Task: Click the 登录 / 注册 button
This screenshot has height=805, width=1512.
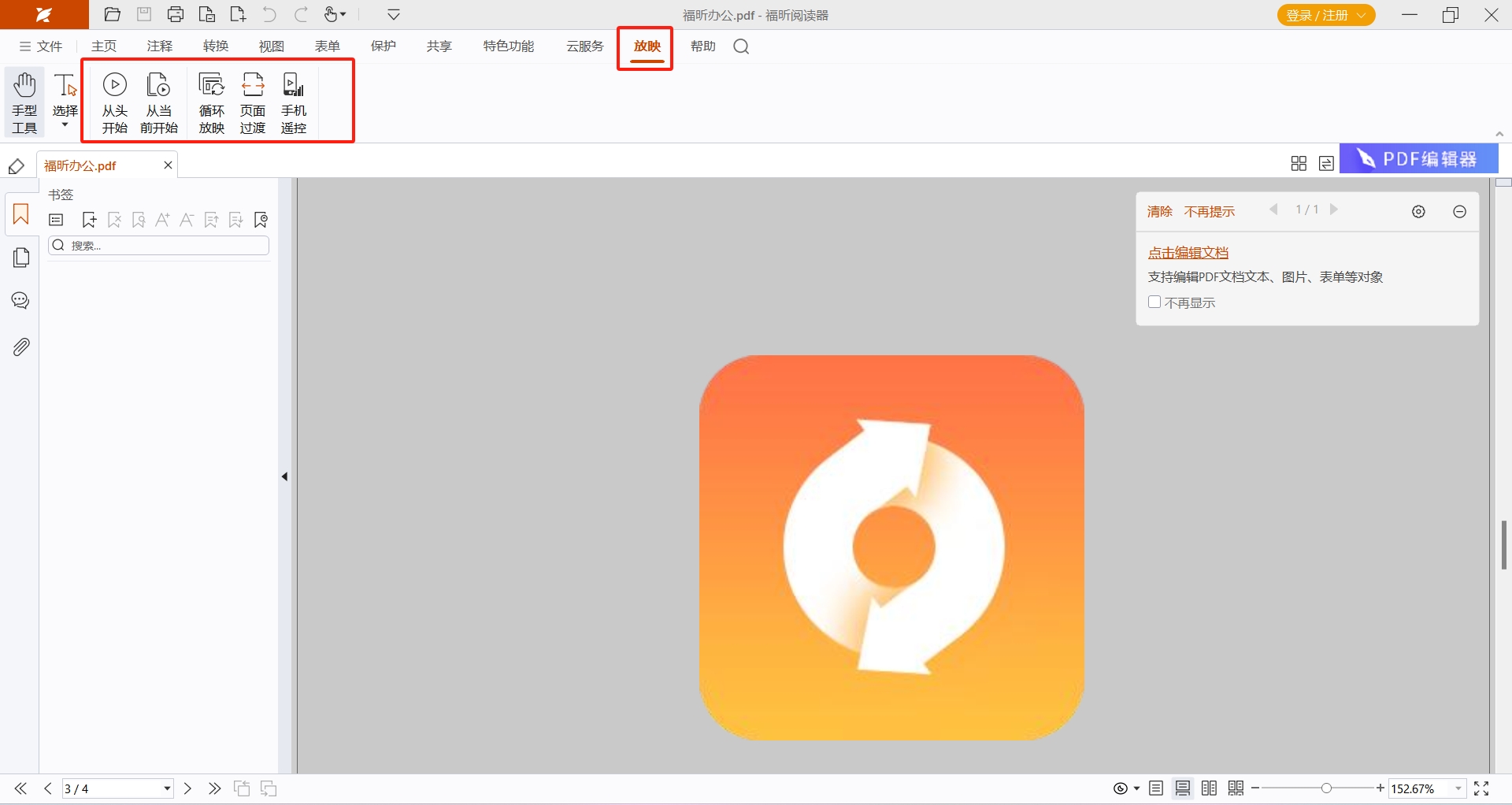Action: pos(1325,15)
